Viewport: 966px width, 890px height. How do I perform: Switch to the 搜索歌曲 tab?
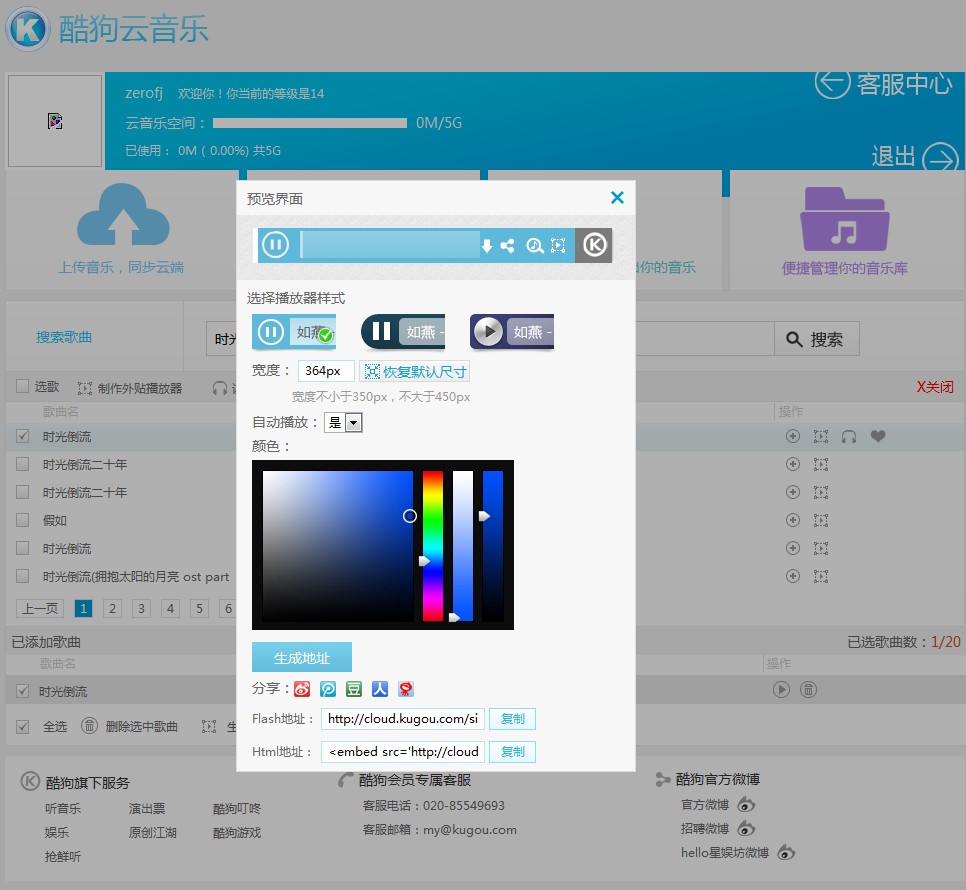click(64, 337)
